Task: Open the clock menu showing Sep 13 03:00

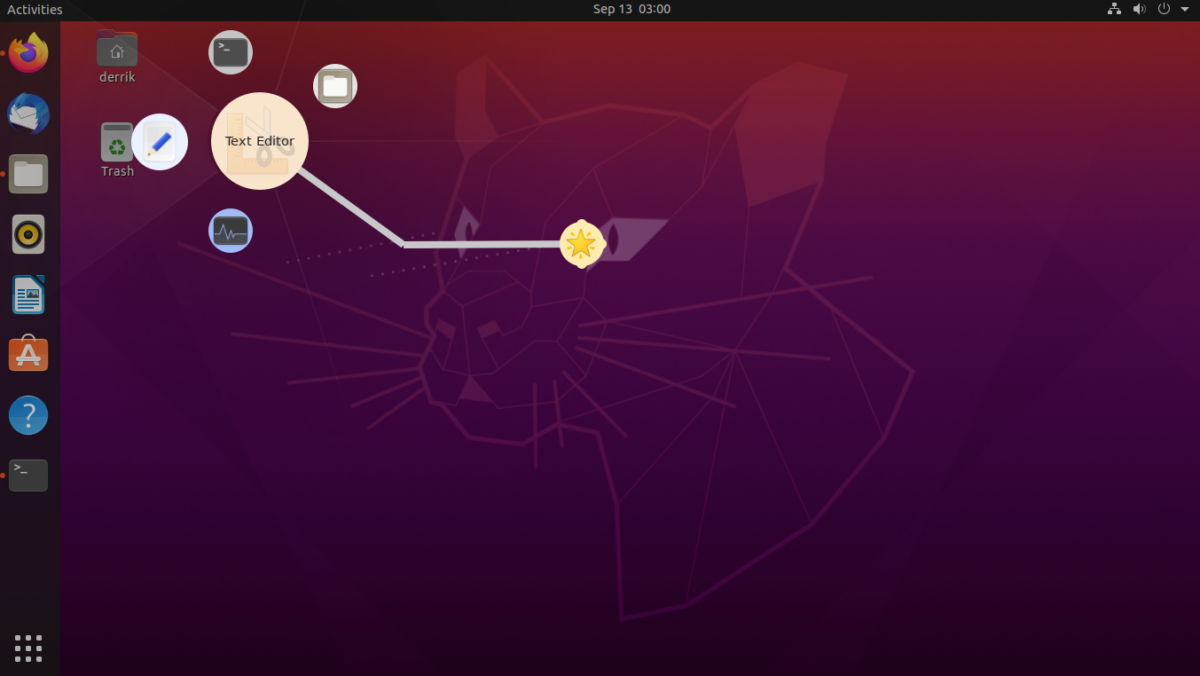Action: (x=631, y=10)
